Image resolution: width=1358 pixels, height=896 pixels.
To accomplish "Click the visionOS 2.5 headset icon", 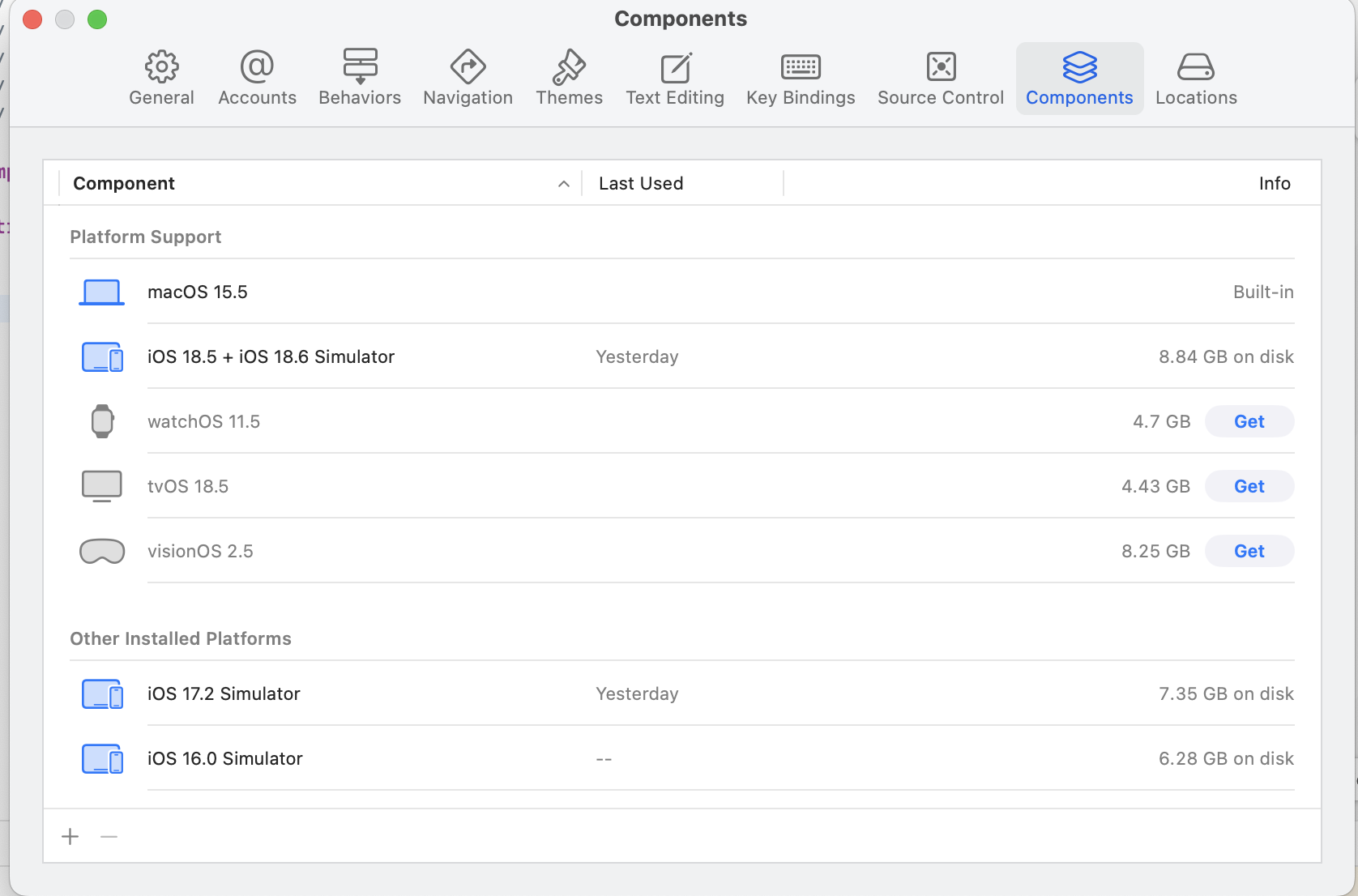I will (x=102, y=552).
